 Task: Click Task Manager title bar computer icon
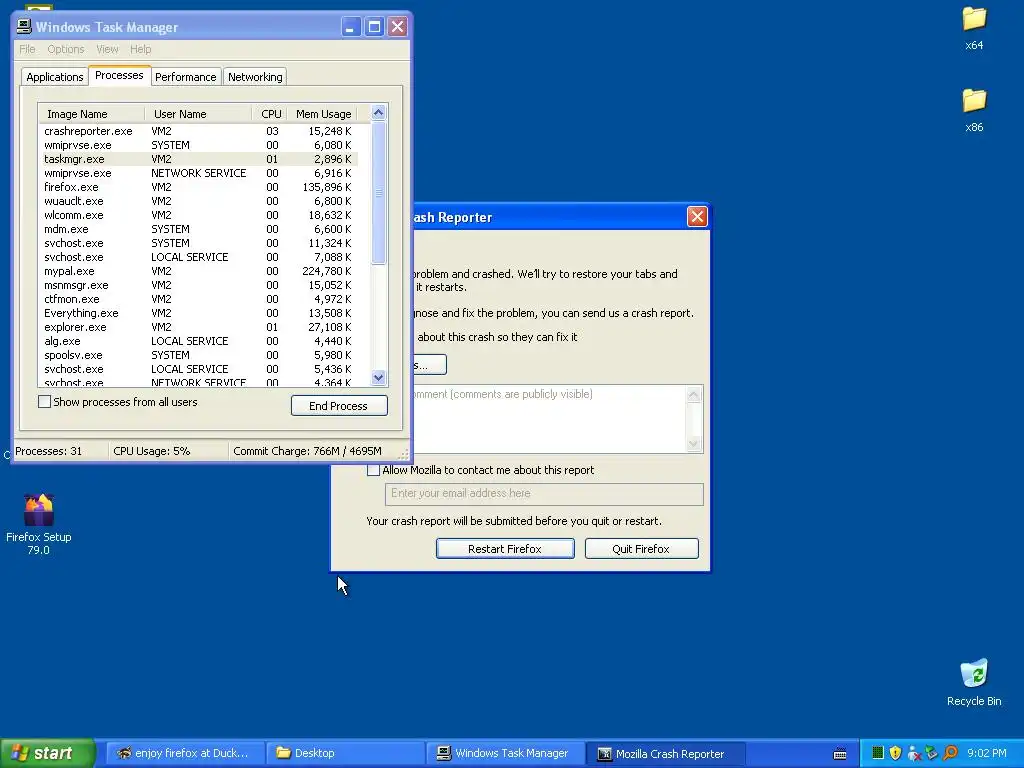24,26
